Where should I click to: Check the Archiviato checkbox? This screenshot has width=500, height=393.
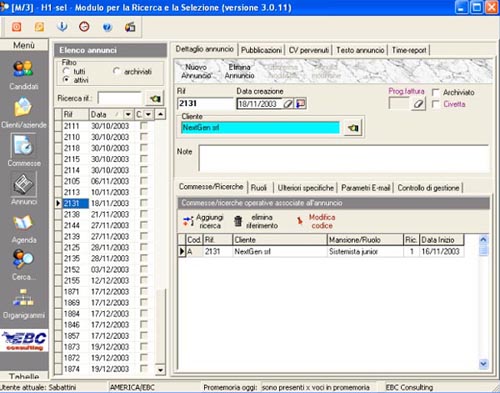click(x=436, y=92)
